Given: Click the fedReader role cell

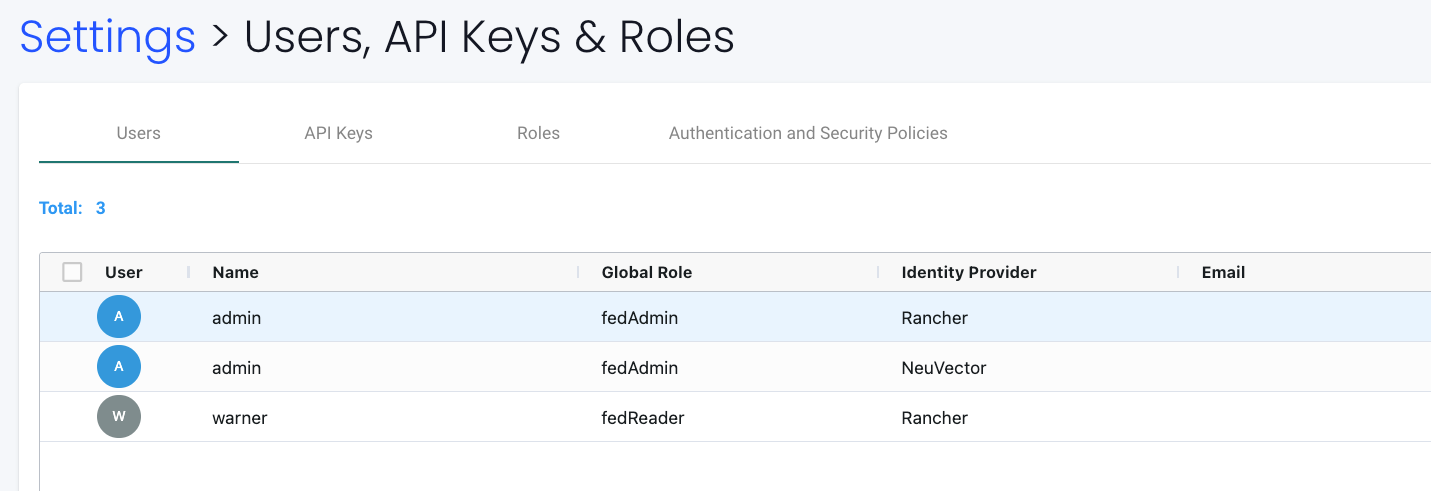Looking at the screenshot, I should (643, 418).
